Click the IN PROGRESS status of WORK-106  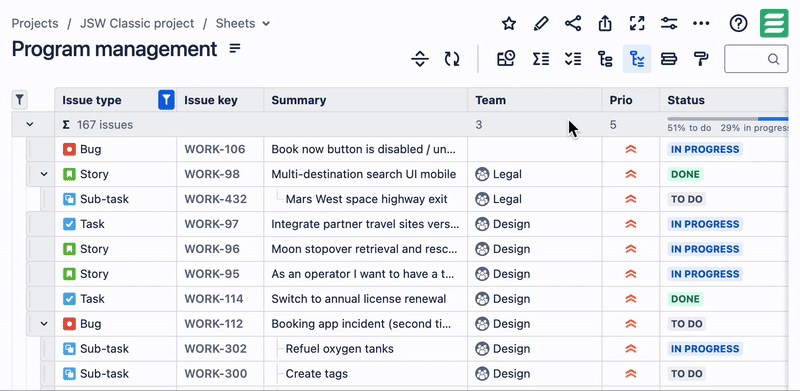click(x=705, y=150)
